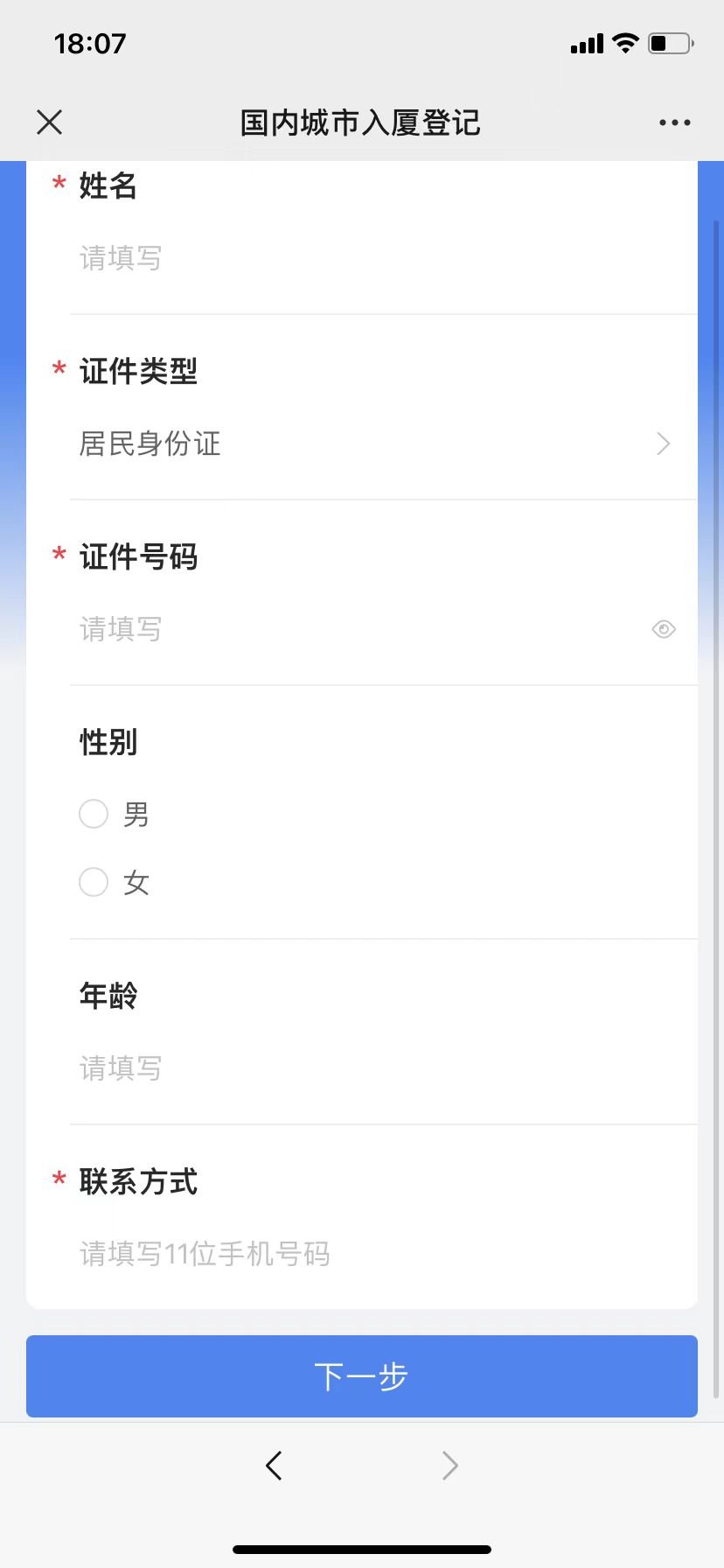The image size is (724, 1568).
Task: Go back using the bottom left arrow
Action: (275, 1465)
